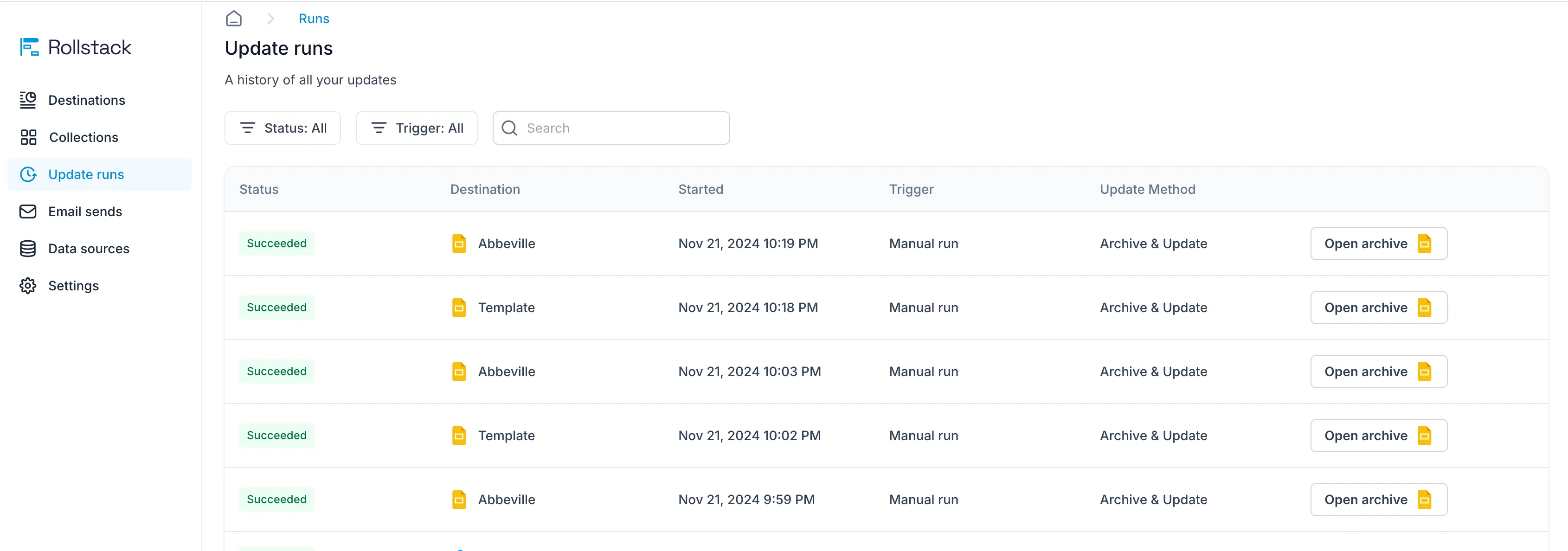Expand the Trigger: All filter
This screenshot has height=551, width=1568.
(x=416, y=128)
